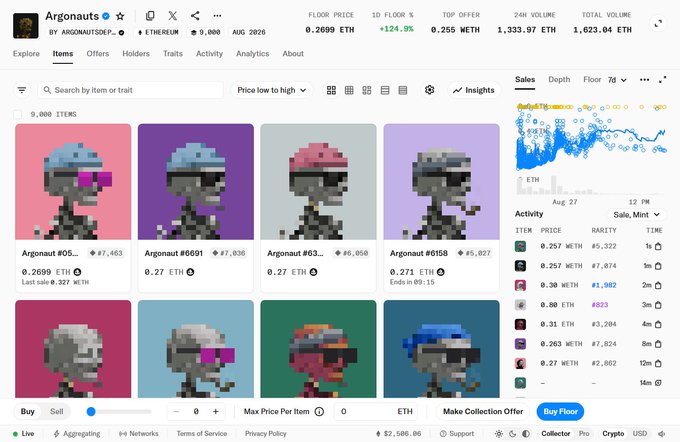
Task: Open the Analytics tab
Action: tap(252, 54)
